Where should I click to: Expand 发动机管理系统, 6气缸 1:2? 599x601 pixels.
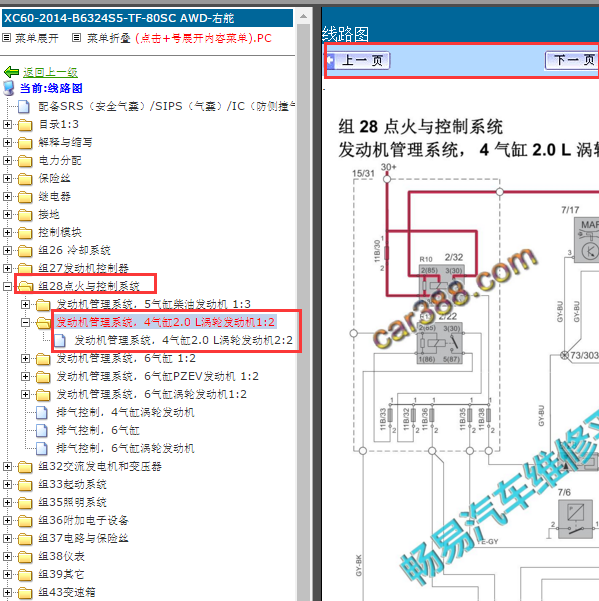pyautogui.click(x=25, y=358)
